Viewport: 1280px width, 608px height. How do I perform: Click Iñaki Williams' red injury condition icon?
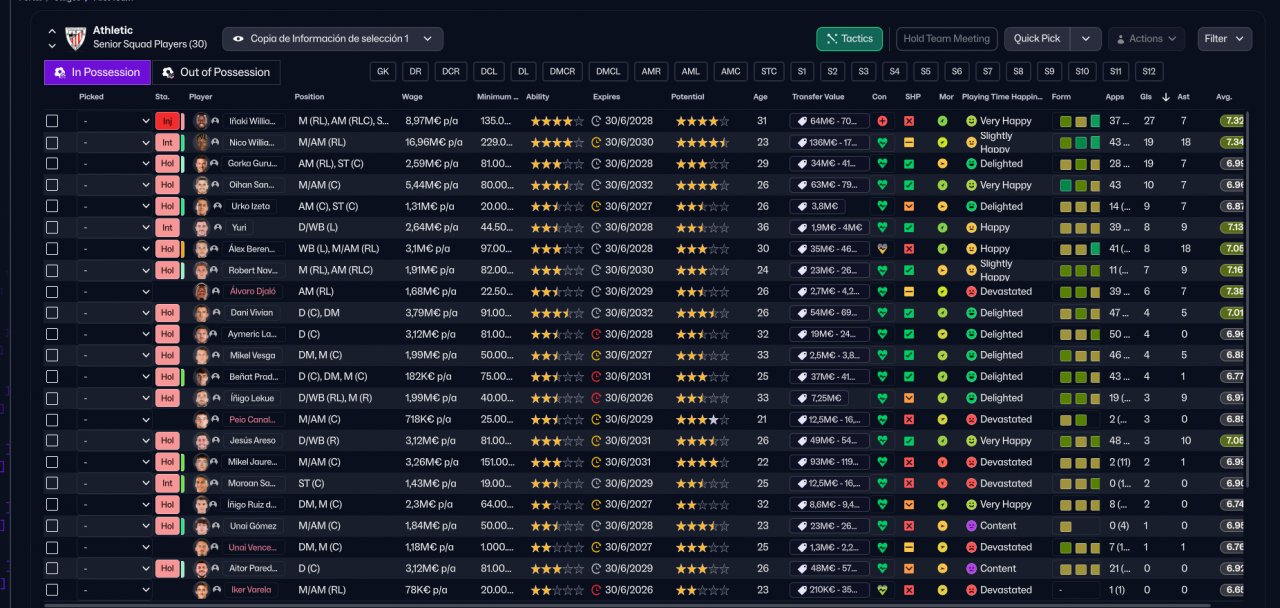pos(882,121)
